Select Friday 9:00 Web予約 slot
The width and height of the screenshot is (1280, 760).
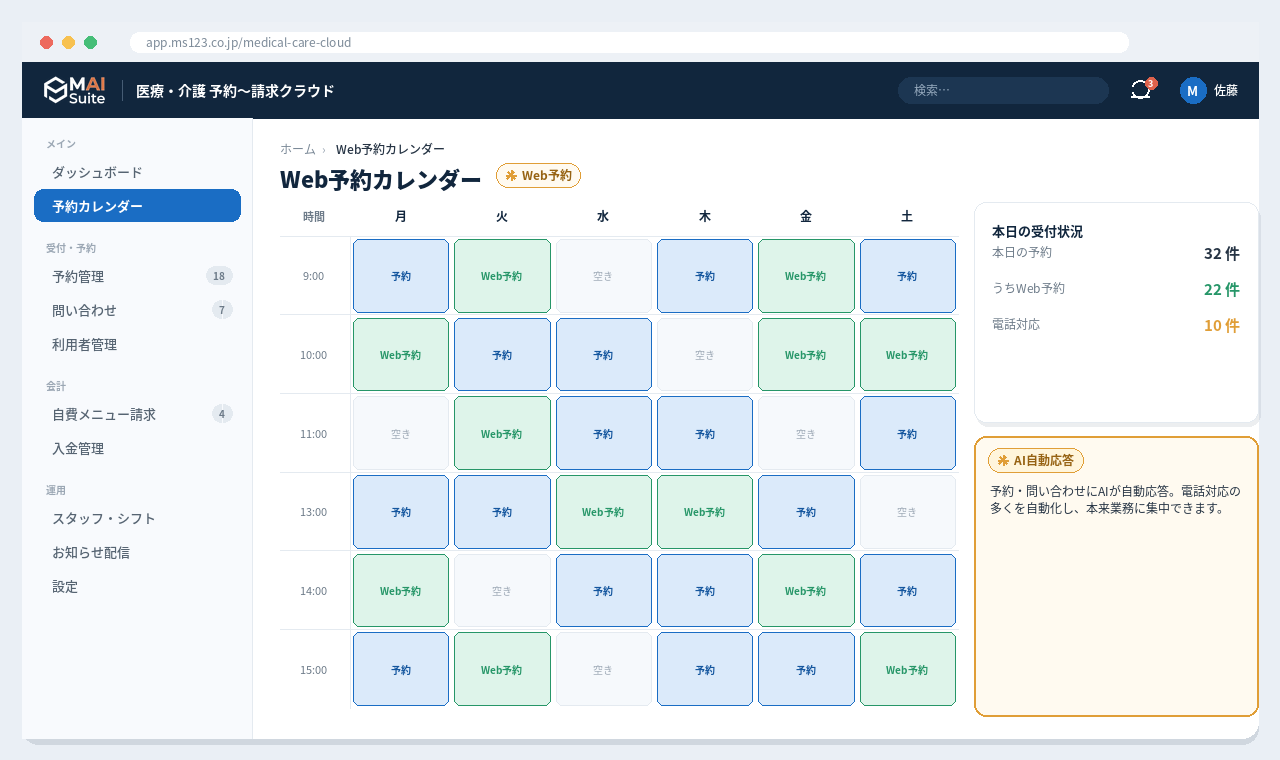pos(806,276)
